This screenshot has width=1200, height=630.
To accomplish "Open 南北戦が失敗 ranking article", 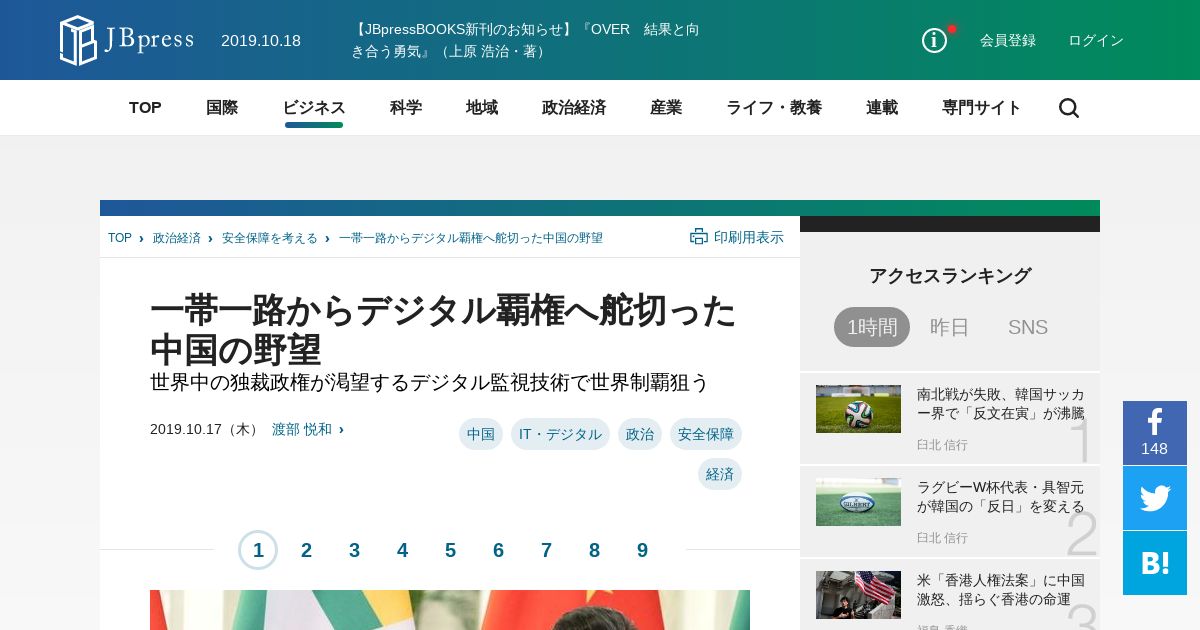I will coord(1001,403).
